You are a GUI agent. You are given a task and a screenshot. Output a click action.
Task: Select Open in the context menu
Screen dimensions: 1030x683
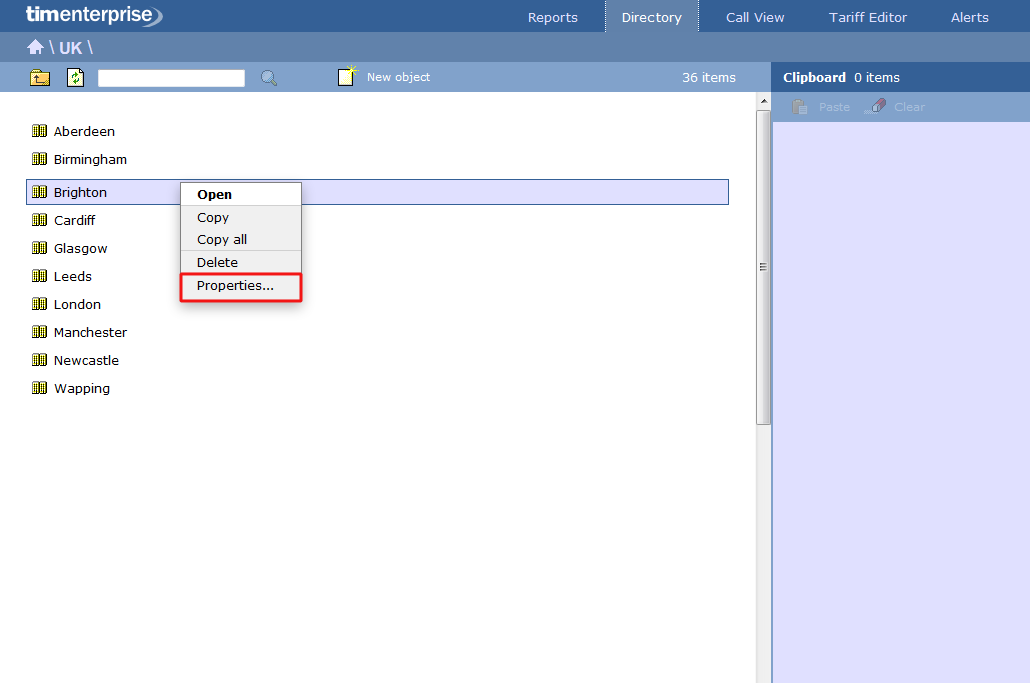[x=214, y=195]
